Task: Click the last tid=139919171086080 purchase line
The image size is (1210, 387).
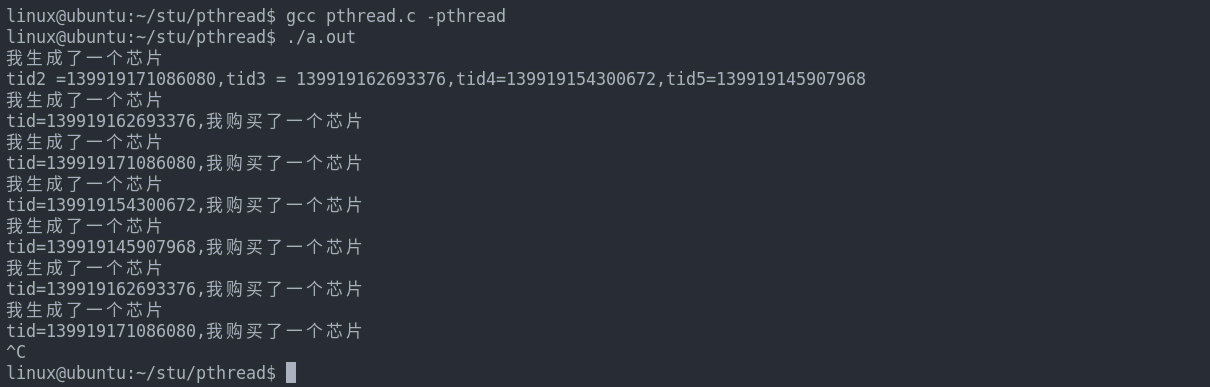Action: [x=184, y=331]
